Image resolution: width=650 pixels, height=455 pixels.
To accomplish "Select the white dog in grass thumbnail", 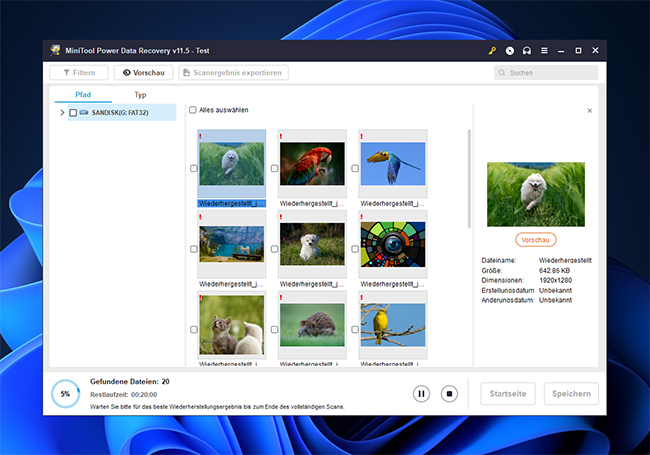I will [x=232, y=164].
